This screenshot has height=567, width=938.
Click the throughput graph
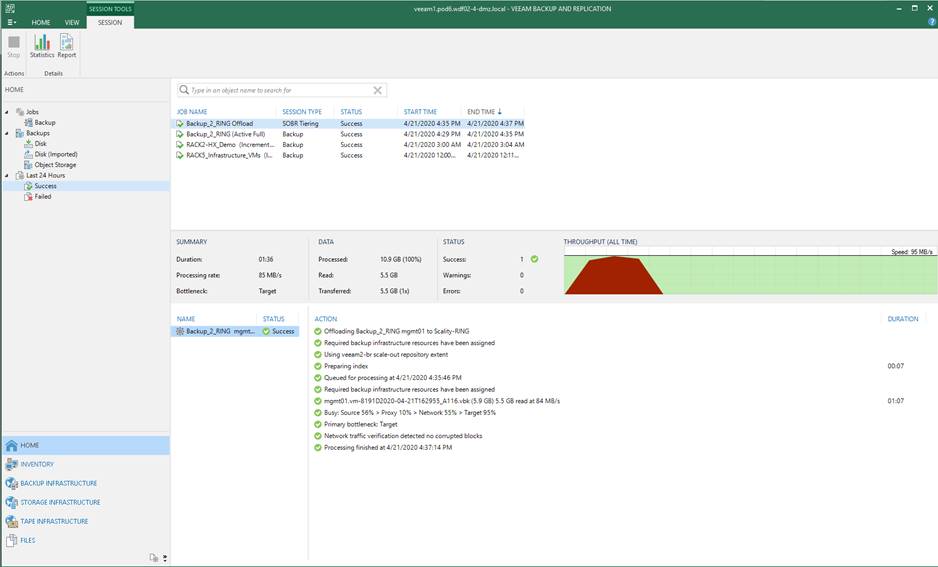[x=750, y=271]
